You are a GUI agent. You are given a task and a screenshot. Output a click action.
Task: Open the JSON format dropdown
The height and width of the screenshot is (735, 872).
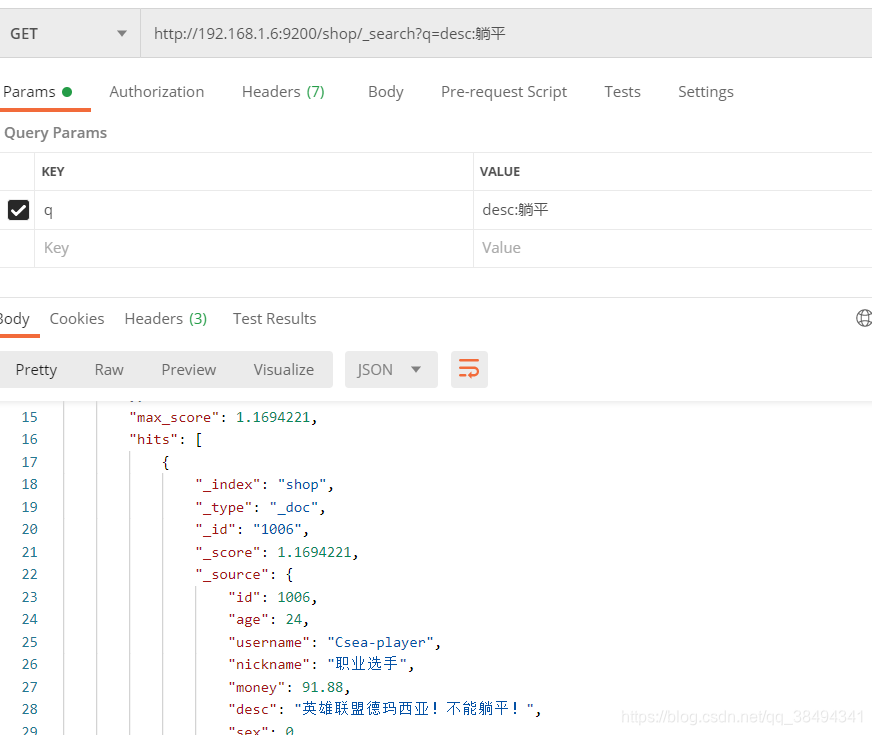tap(390, 370)
